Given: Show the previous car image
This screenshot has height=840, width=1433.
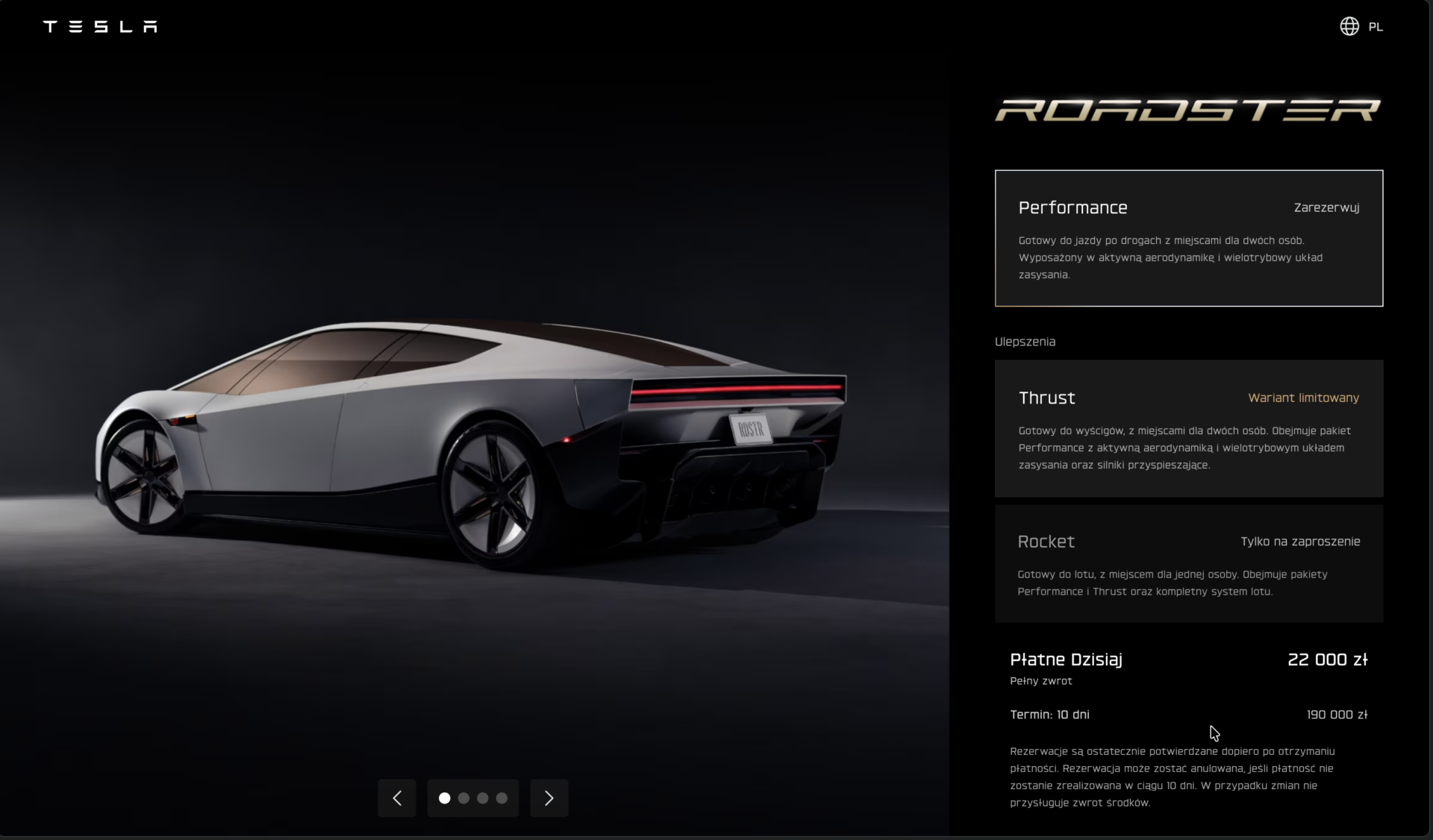Looking at the screenshot, I should pos(397,798).
